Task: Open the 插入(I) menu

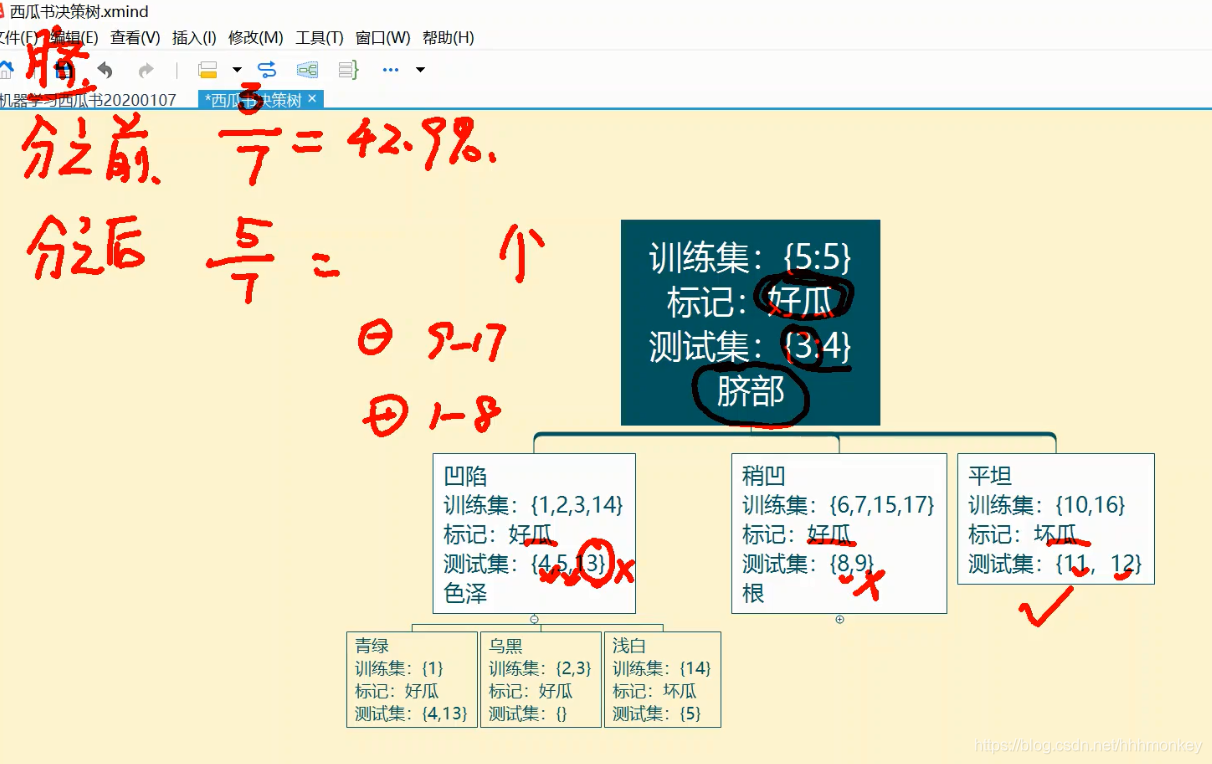Action: pos(192,37)
